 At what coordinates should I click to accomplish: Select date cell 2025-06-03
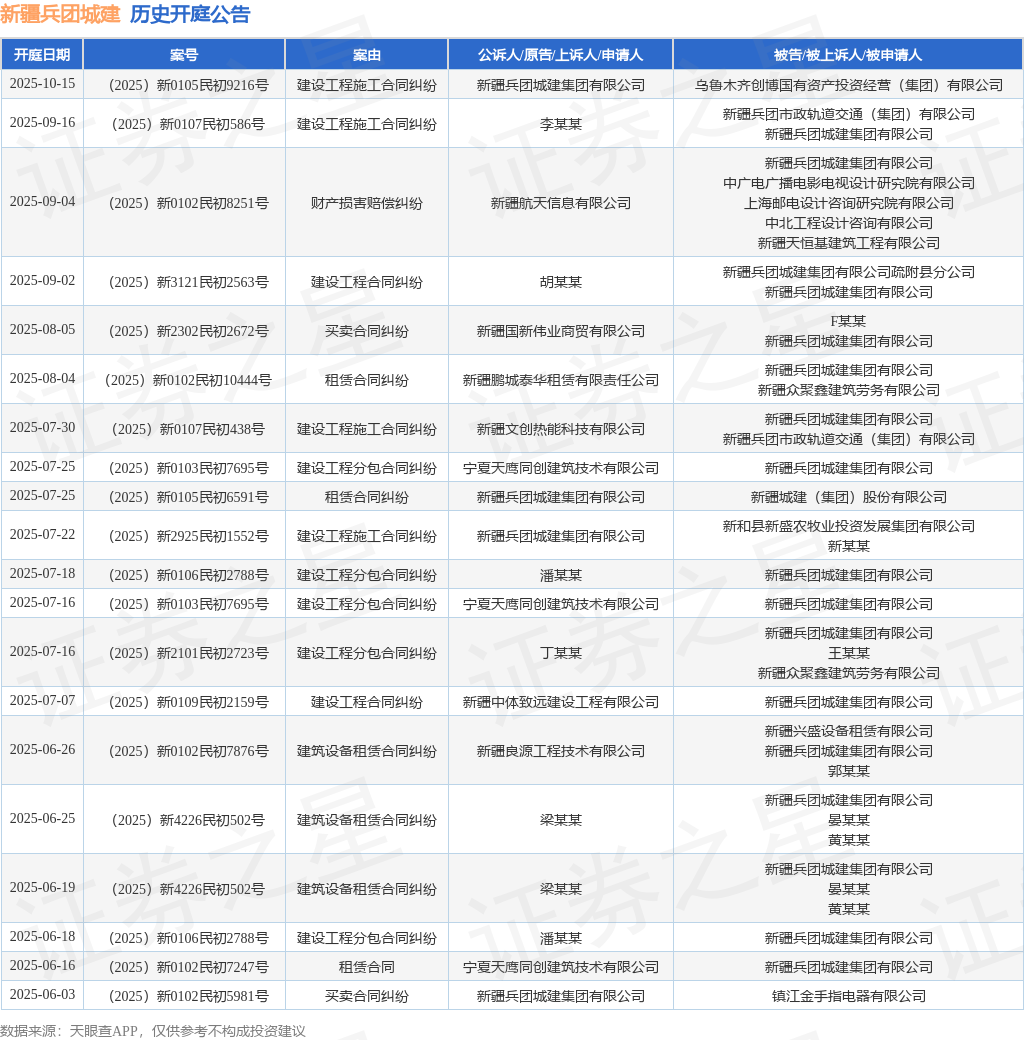(x=42, y=995)
